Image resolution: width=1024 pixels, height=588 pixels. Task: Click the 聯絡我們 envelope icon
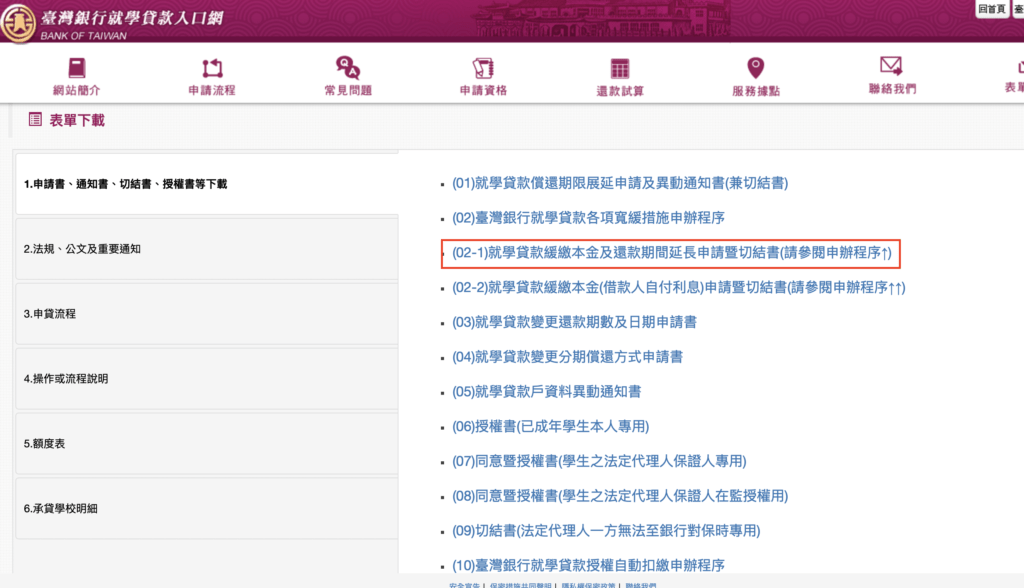point(891,66)
